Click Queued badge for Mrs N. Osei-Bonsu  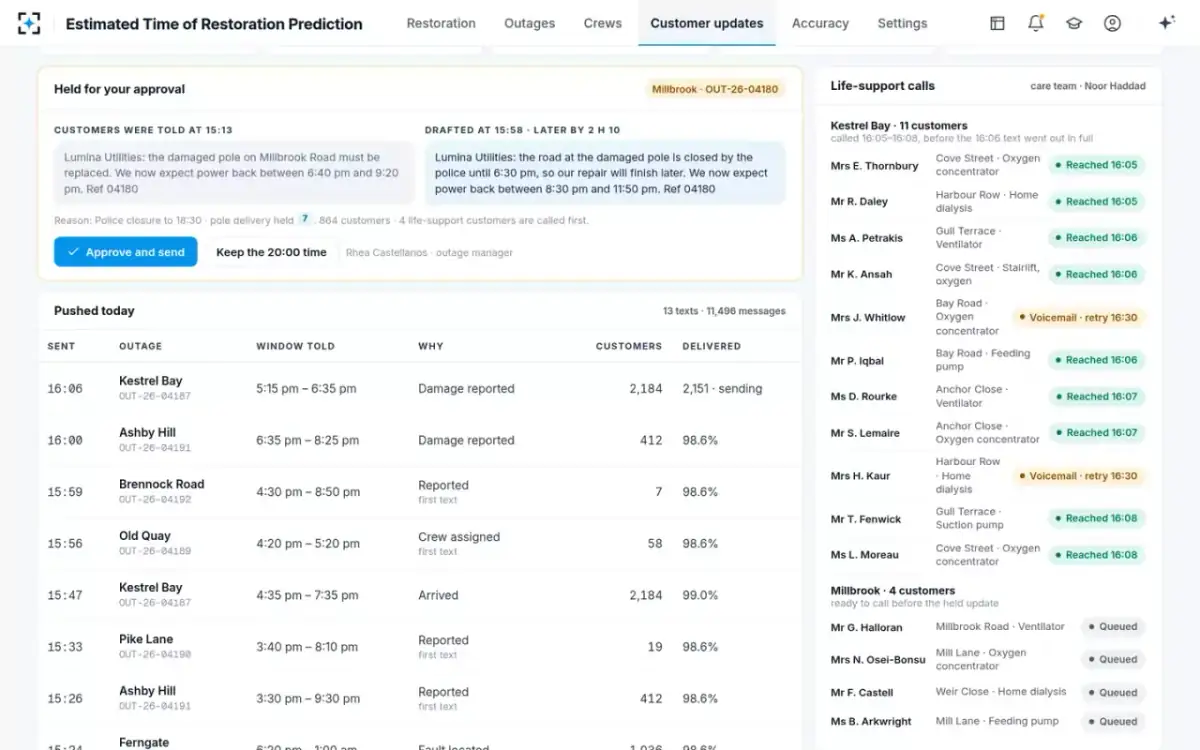coord(1112,660)
